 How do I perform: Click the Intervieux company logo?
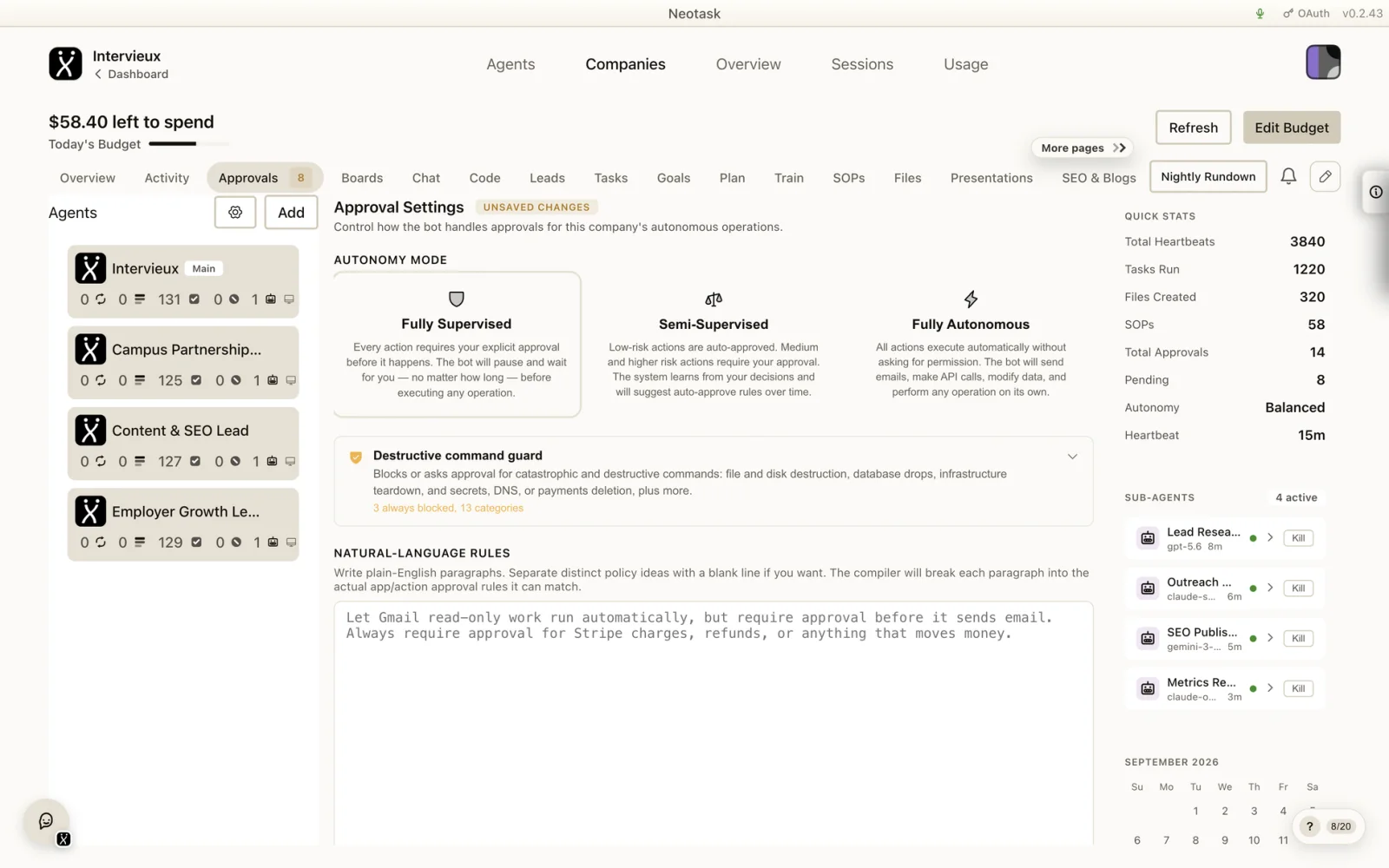pos(65,63)
